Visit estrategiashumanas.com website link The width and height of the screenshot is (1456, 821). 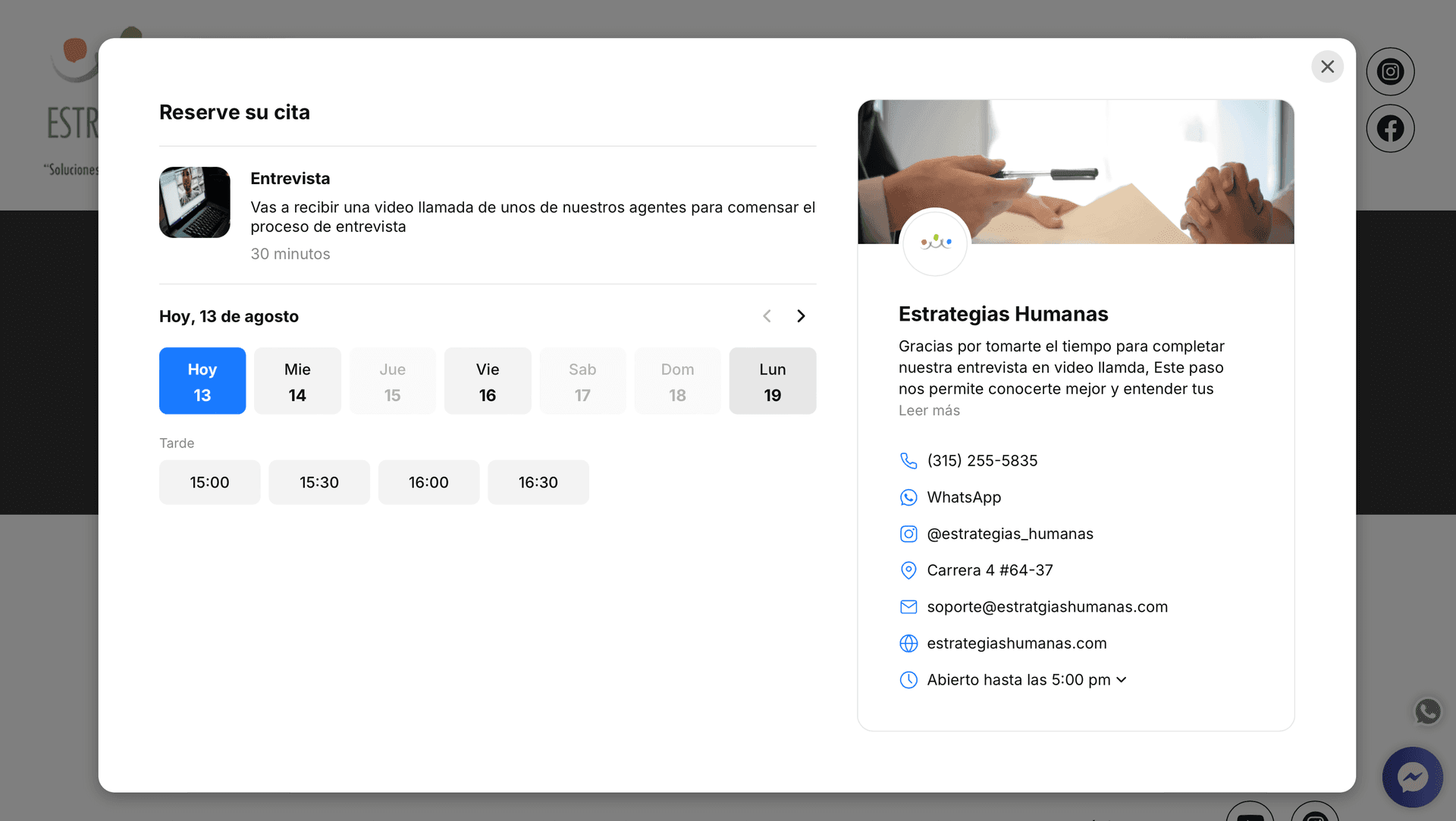click(x=1016, y=644)
